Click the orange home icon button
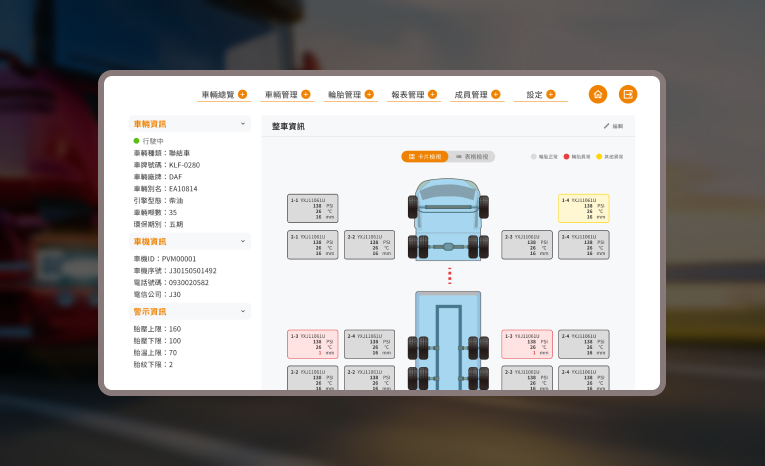765x466 pixels. pos(597,94)
